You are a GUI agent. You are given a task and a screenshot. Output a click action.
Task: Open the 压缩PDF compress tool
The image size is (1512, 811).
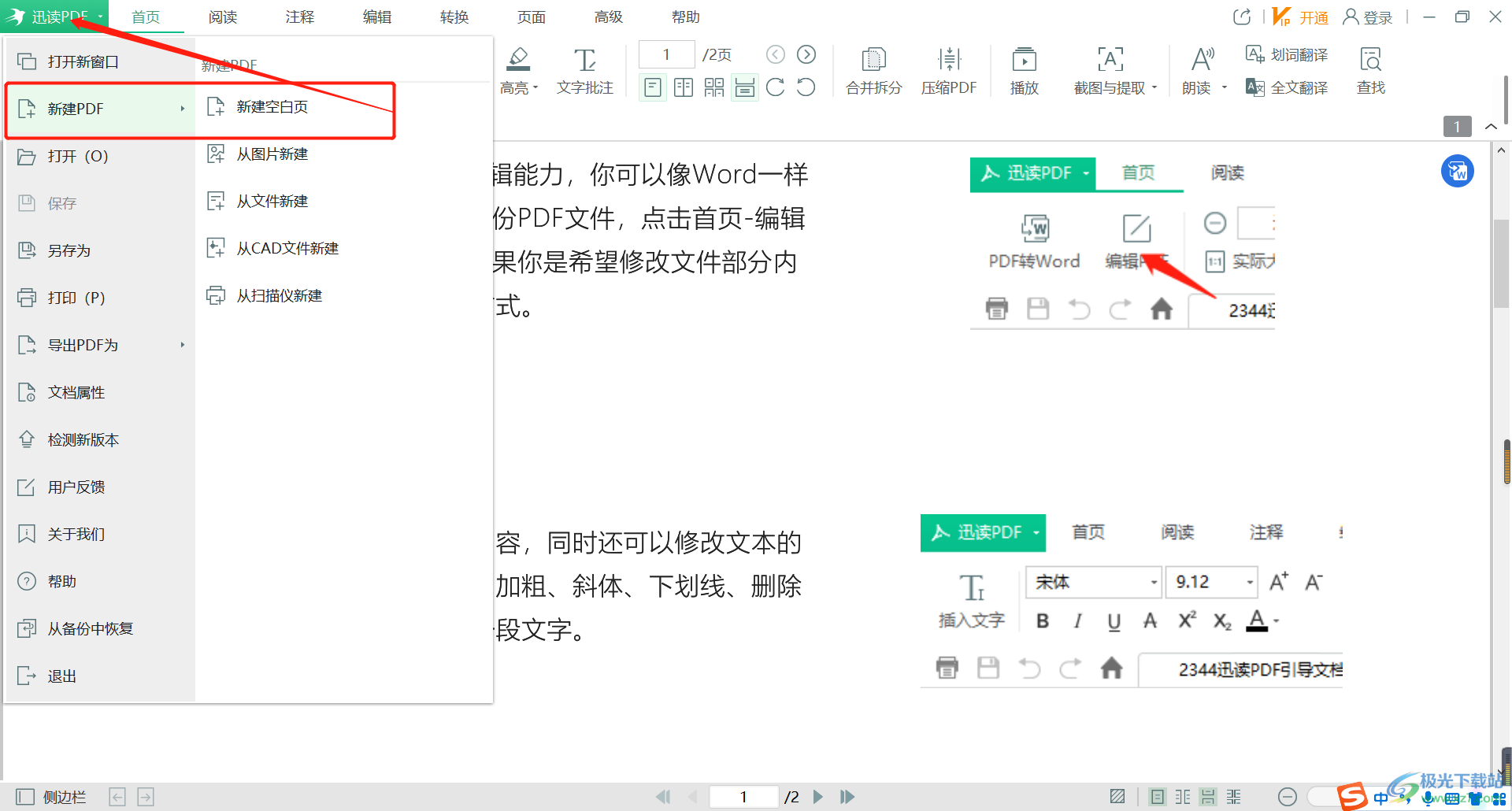[x=949, y=71]
